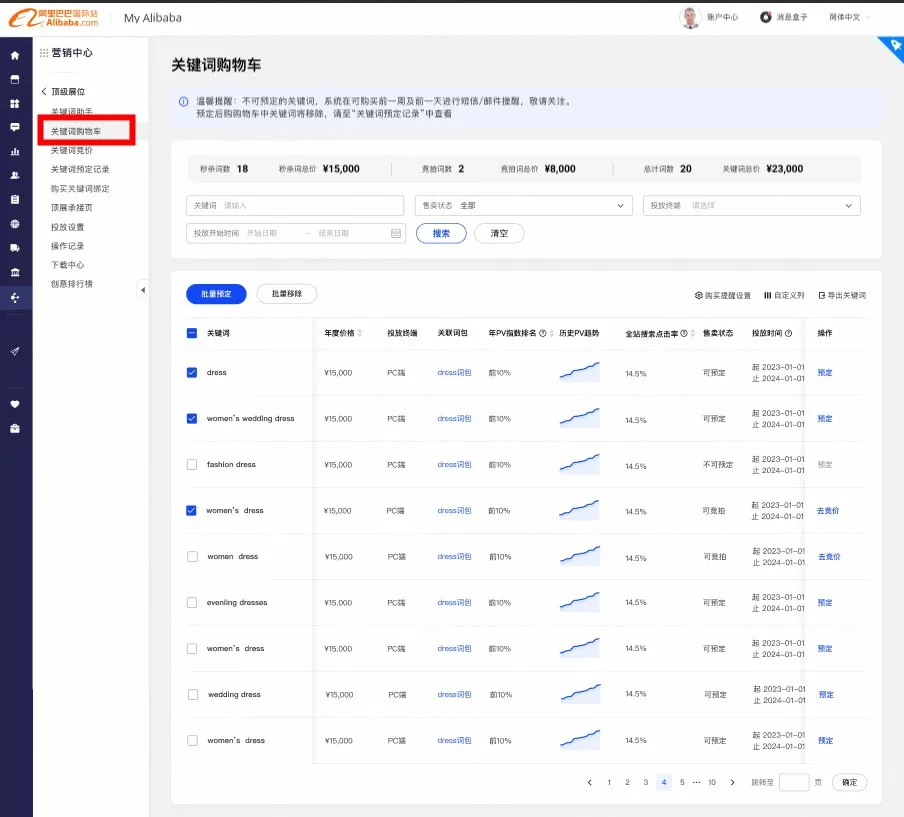Click the calendar icon in date range field
This screenshot has width=904, height=817.
coord(395,233)
